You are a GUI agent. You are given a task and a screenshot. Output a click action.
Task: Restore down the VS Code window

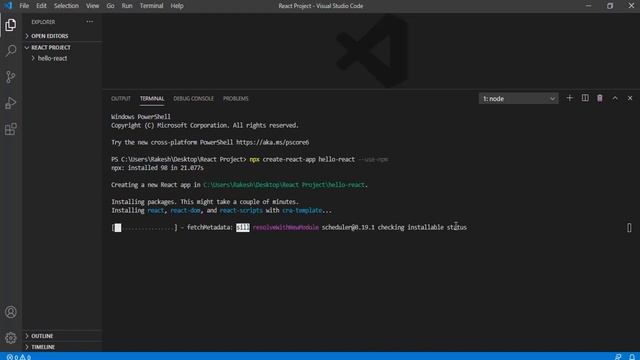pos(610,6)
